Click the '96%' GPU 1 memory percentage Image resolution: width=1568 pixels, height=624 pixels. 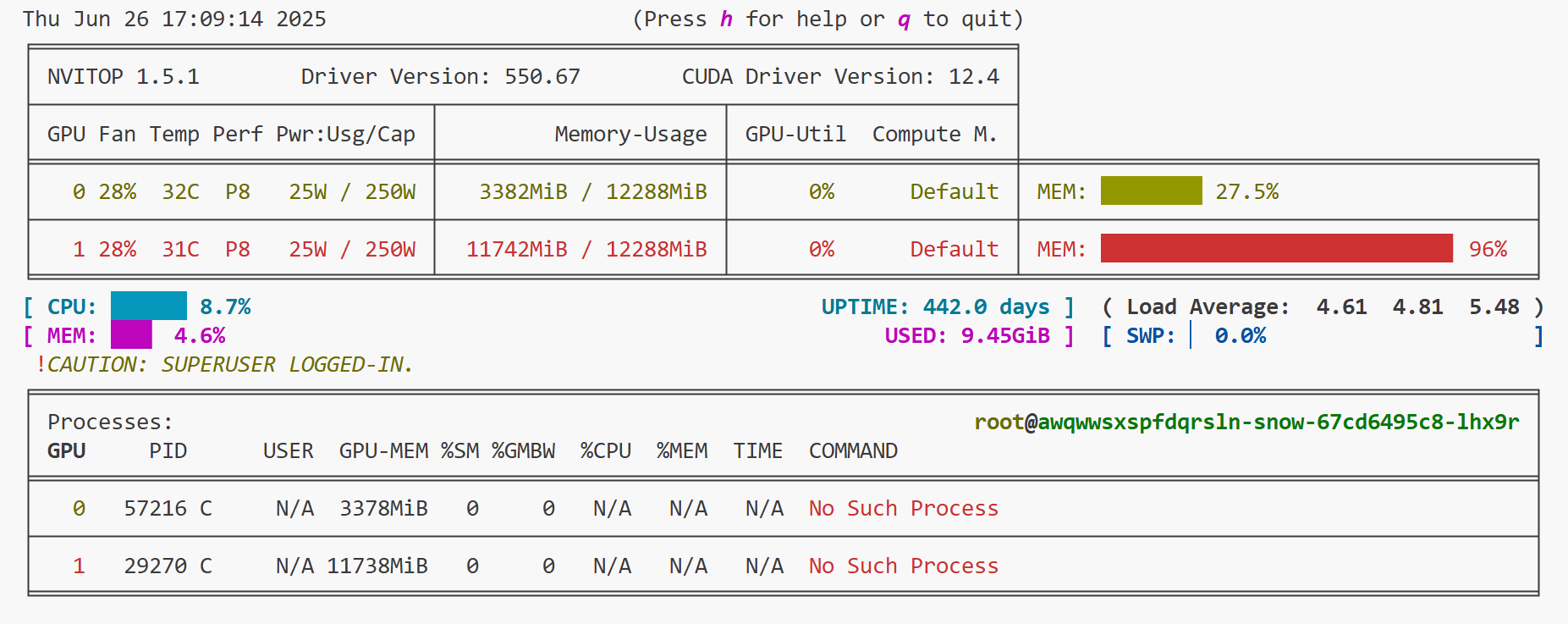[x=1488, y=249]
